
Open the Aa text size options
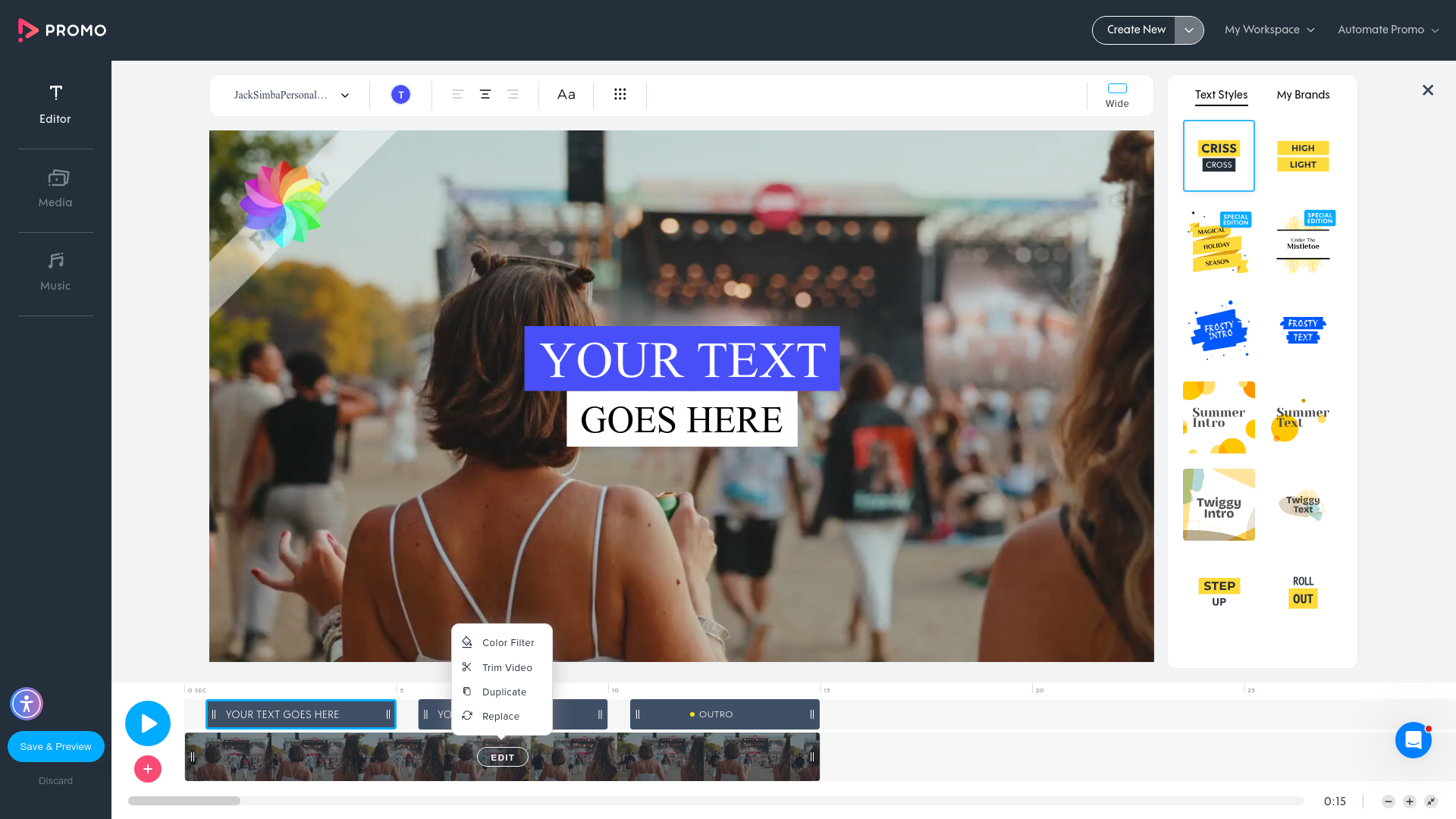click(x=566, y=95)
